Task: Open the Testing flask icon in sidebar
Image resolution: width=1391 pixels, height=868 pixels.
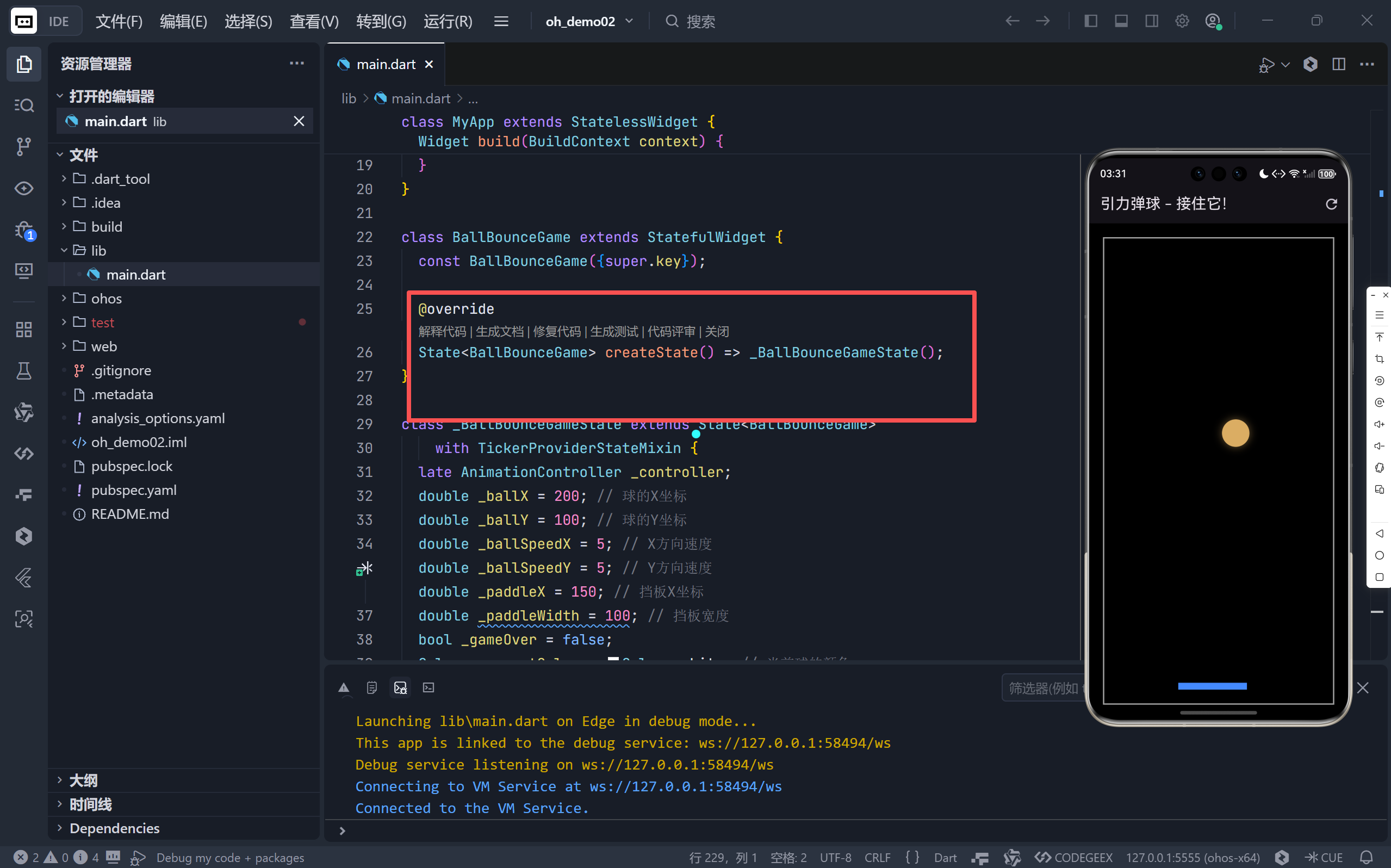Action: click(23, 371)
